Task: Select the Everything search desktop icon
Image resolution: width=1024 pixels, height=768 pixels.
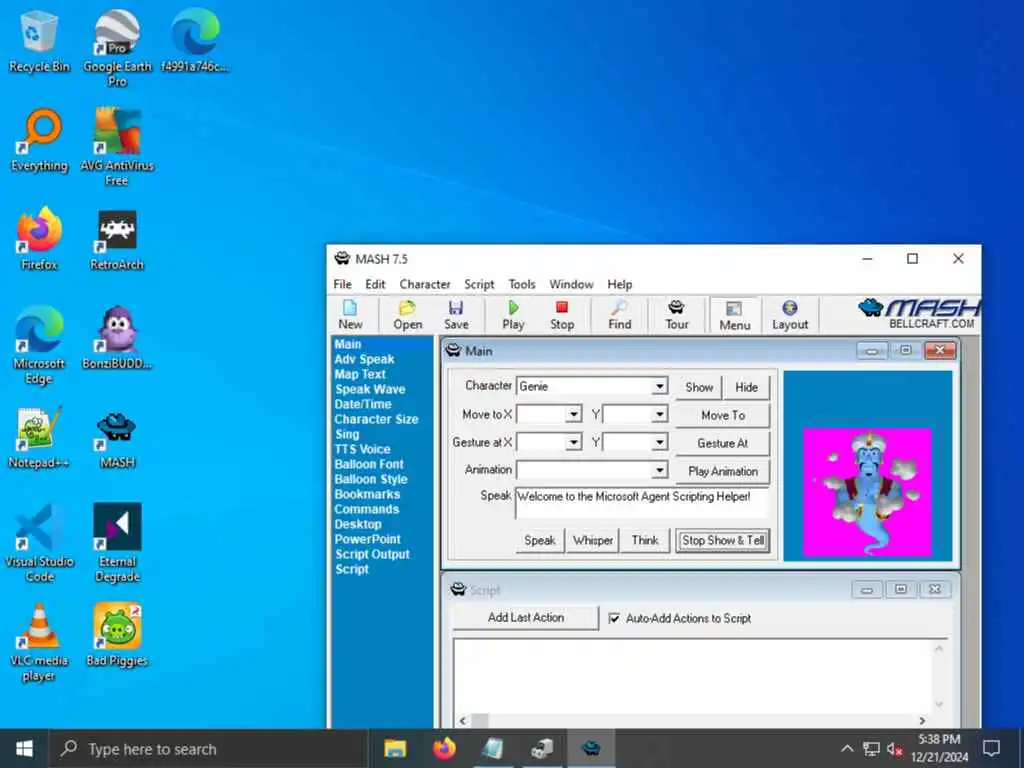Action: (x=39, y=140)
